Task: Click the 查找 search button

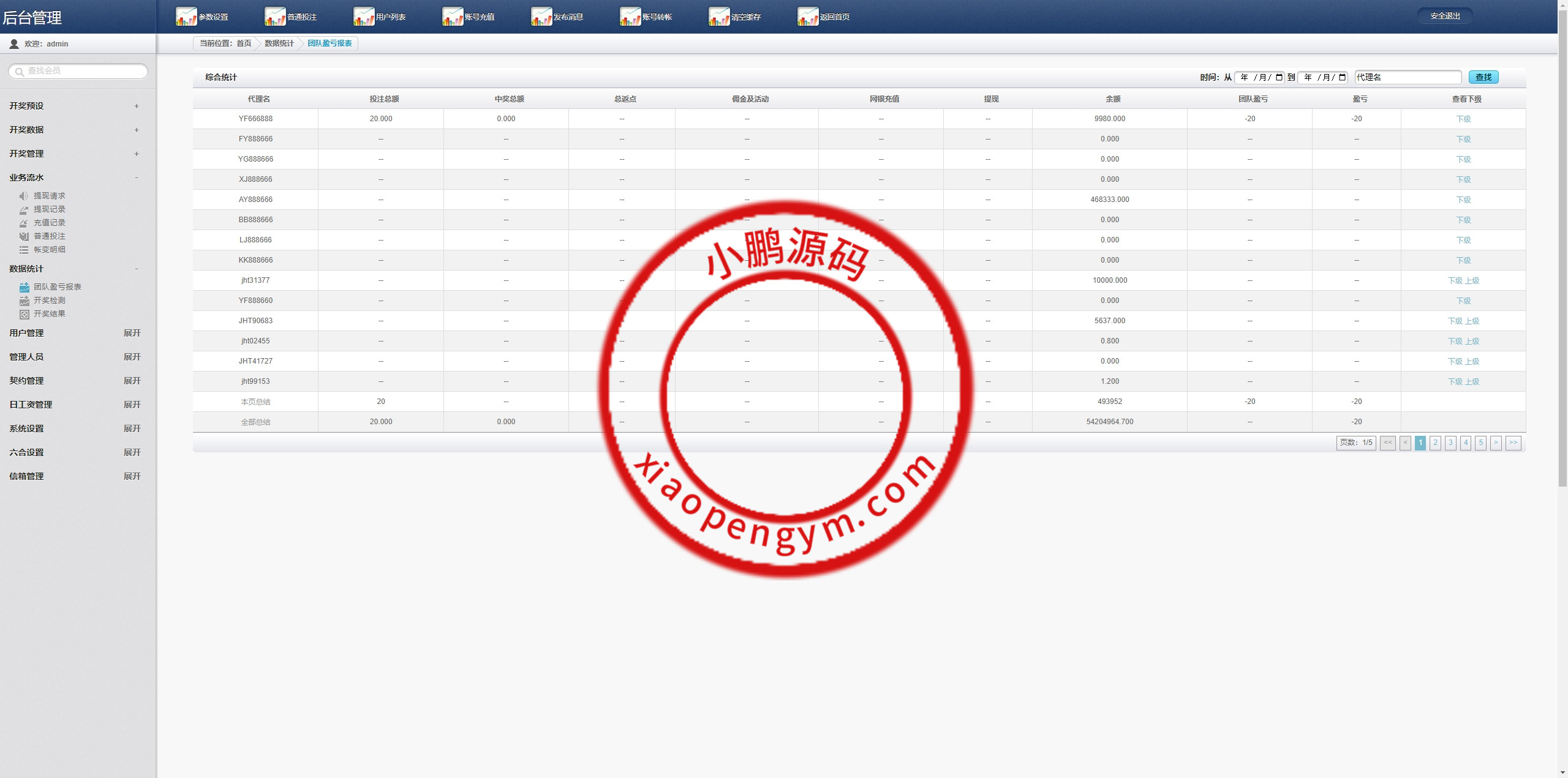Action: click(1483, 77)
